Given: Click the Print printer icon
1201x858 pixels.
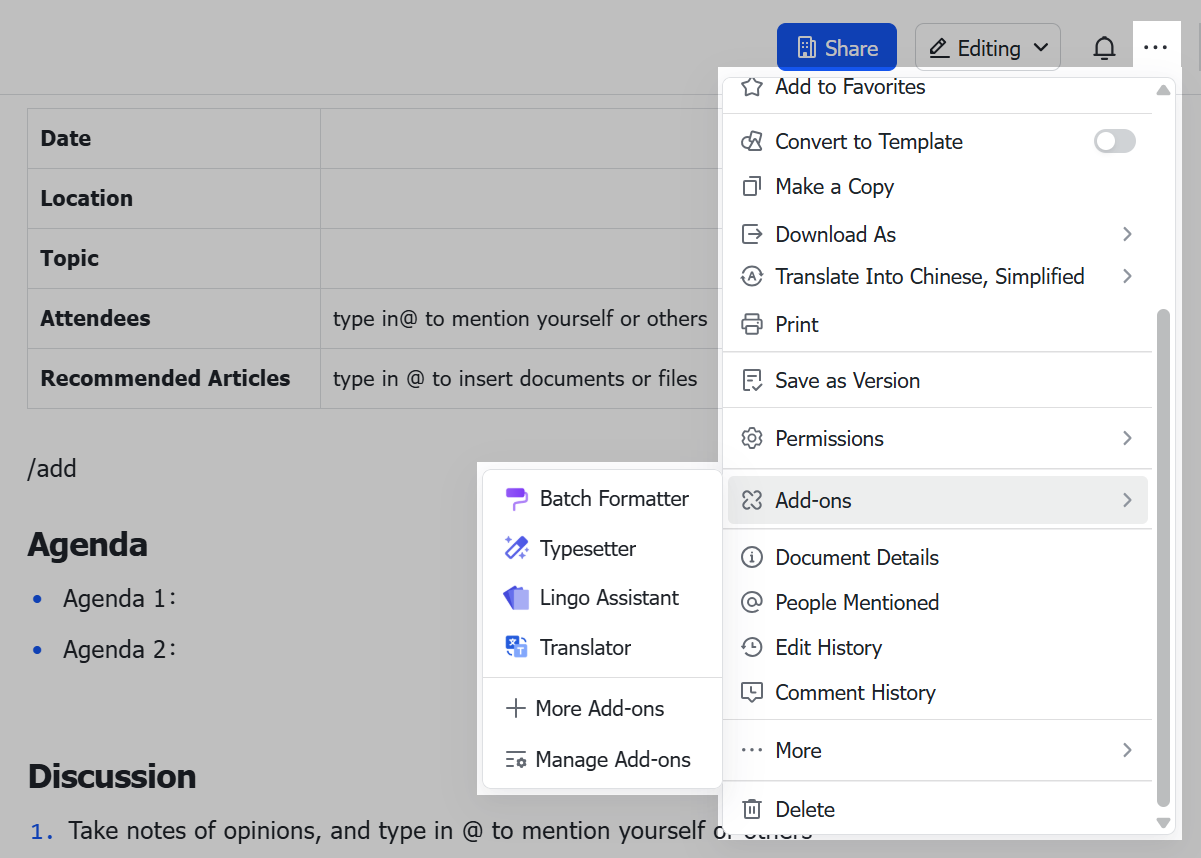Looking at the screenshot, I should coord(752,324).
